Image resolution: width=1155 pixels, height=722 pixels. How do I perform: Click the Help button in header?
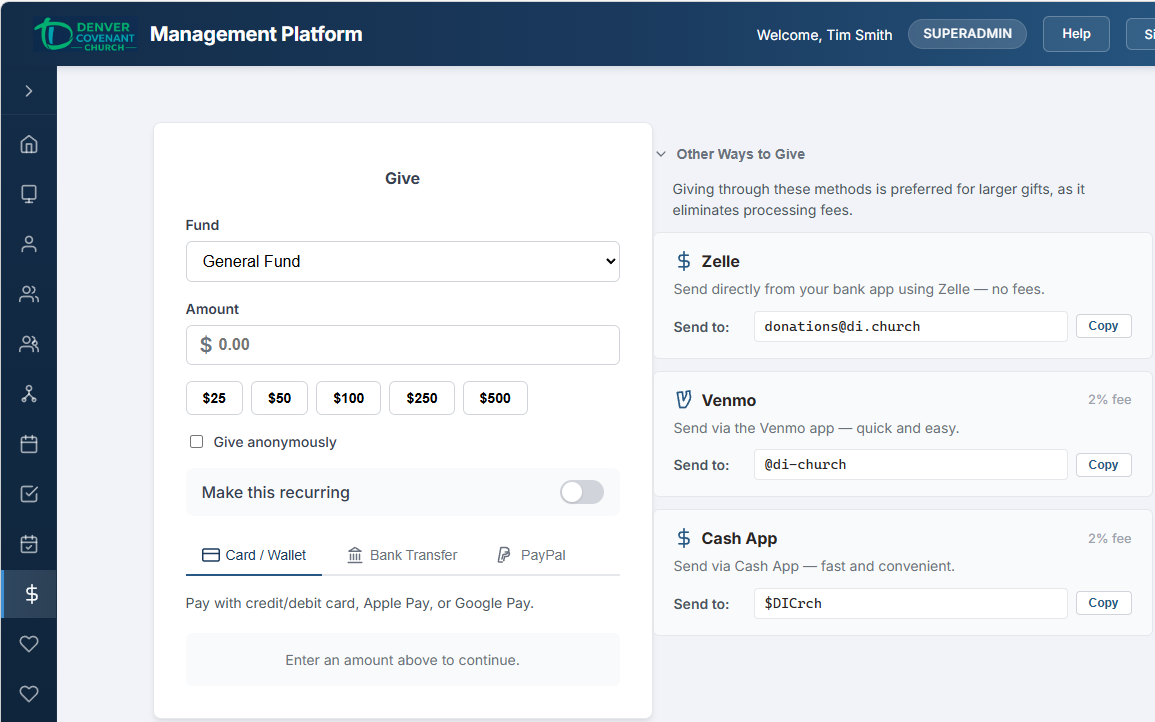(1076, 34)
